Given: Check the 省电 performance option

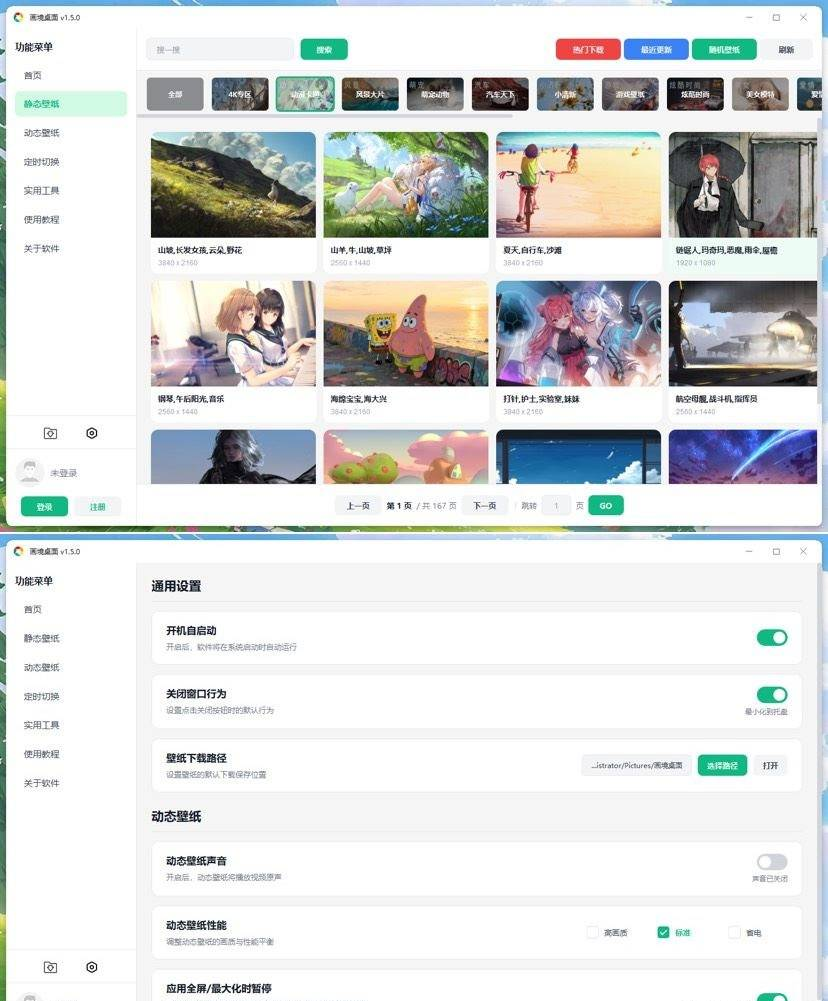Looking at the screenshot, I should (734, 932).
